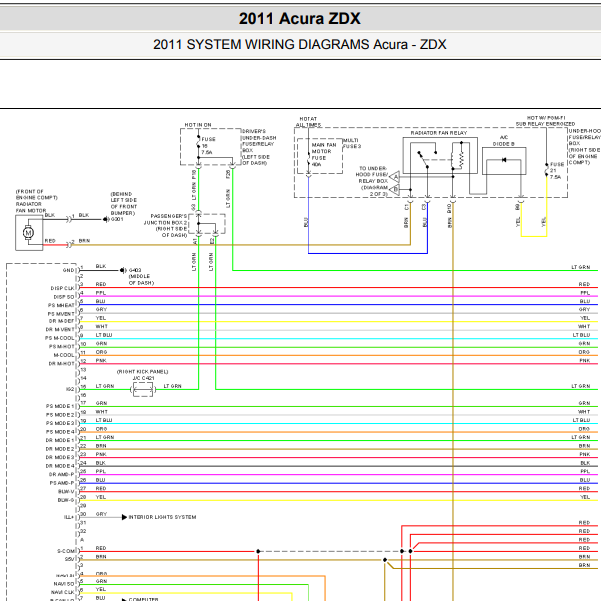Image resolution: width=601 pixels, height=601 pixels.
Task: Click the black arrow before Interior Lights System
Action: (x=124, y=517)
